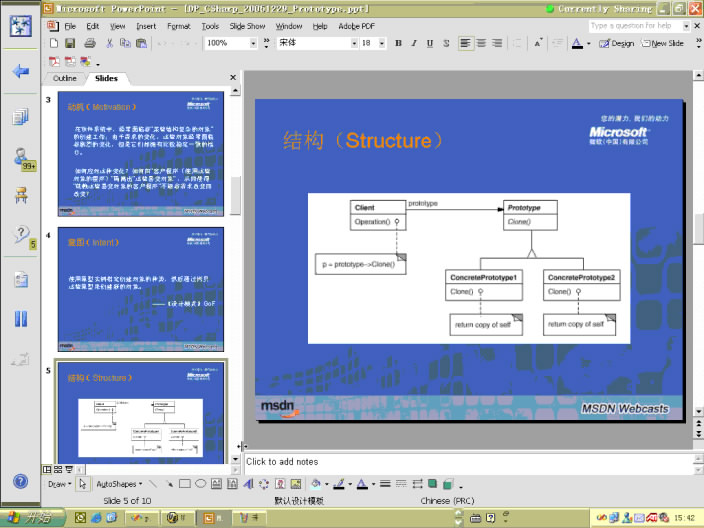Open the attendees icon showing 99+
The image size is (704, 528).
(21, 158)
